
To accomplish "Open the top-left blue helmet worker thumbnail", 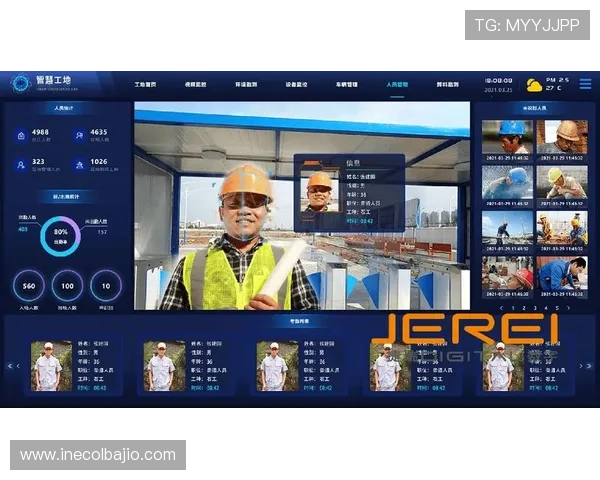I will [507, 137].
